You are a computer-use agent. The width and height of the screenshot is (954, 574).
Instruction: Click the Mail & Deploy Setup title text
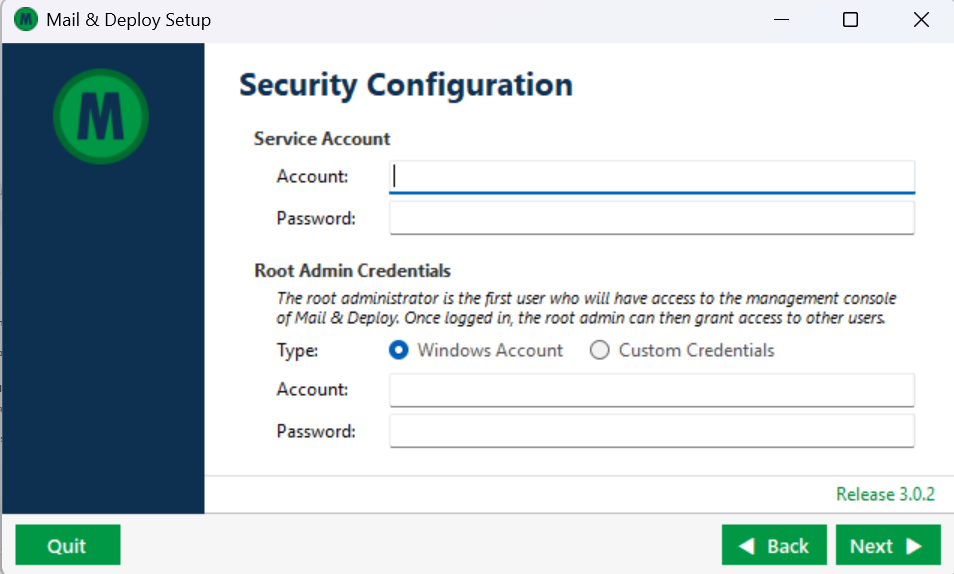(128, 20)
